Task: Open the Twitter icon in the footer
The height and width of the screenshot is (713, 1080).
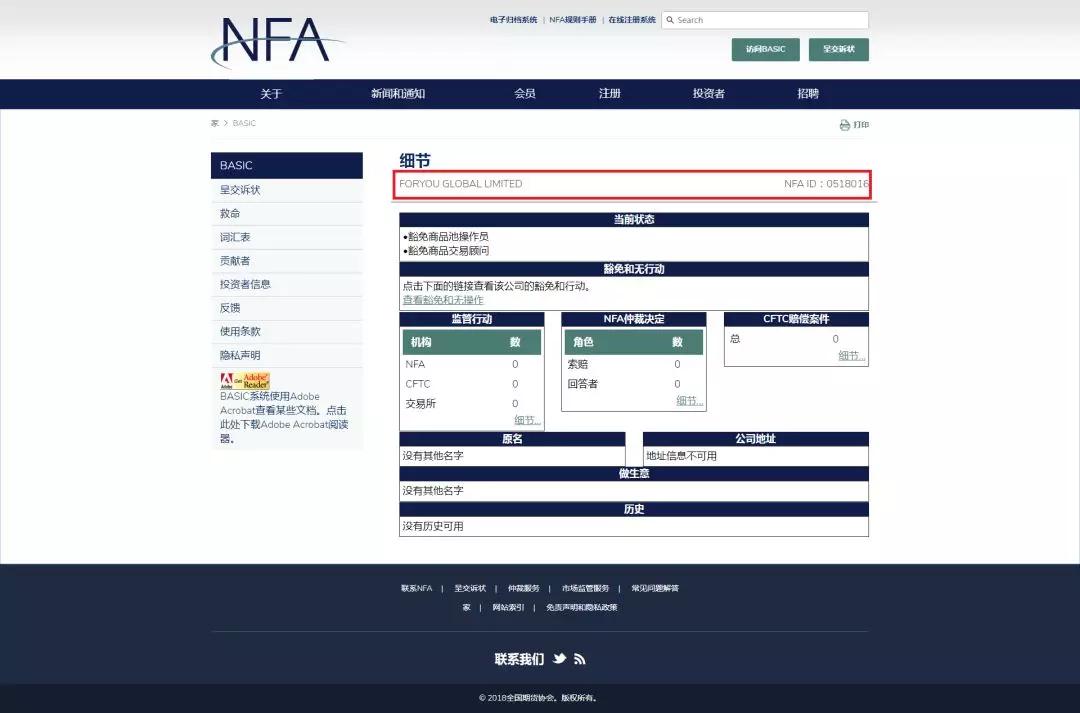Action: coord(559,658)
